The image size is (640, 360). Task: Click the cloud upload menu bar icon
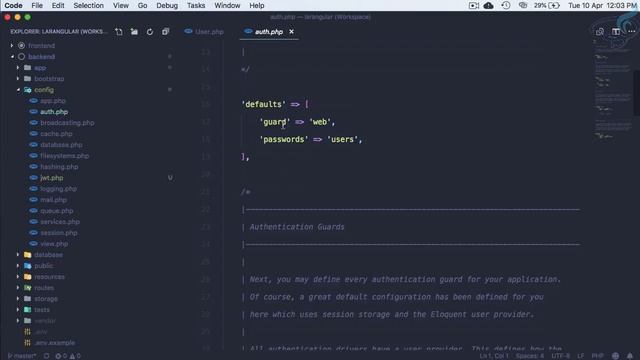pyautogui.click(x=488, y=5)
